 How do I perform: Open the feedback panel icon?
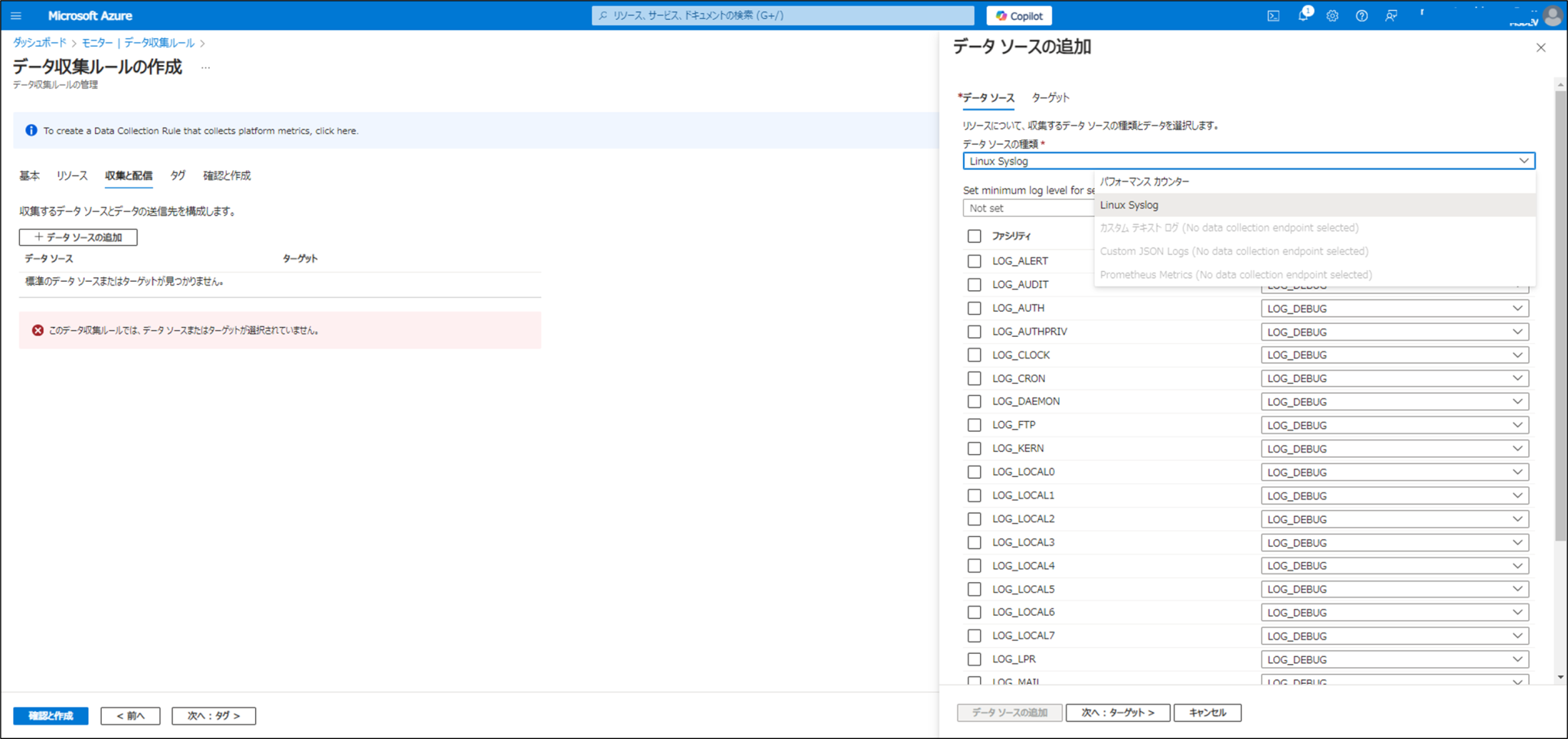1392,15
